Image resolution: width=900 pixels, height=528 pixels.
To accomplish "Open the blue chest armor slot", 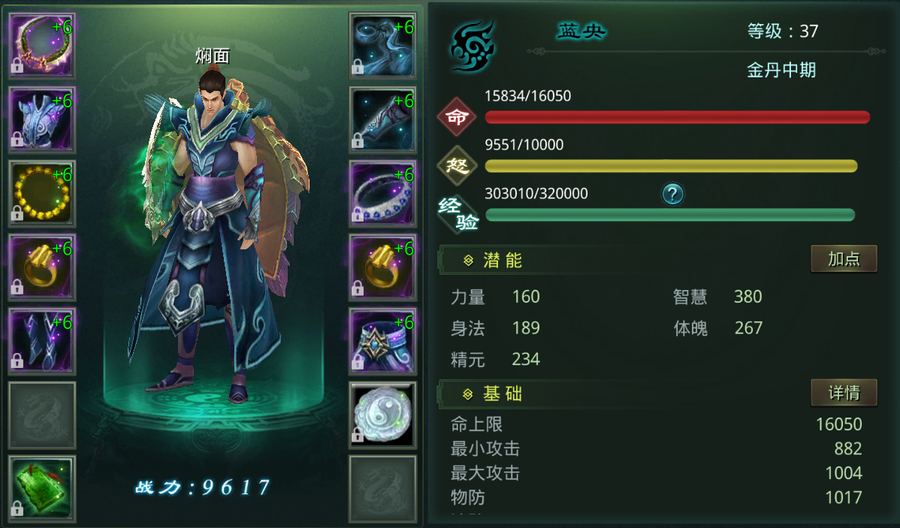I will coord(42,119).
